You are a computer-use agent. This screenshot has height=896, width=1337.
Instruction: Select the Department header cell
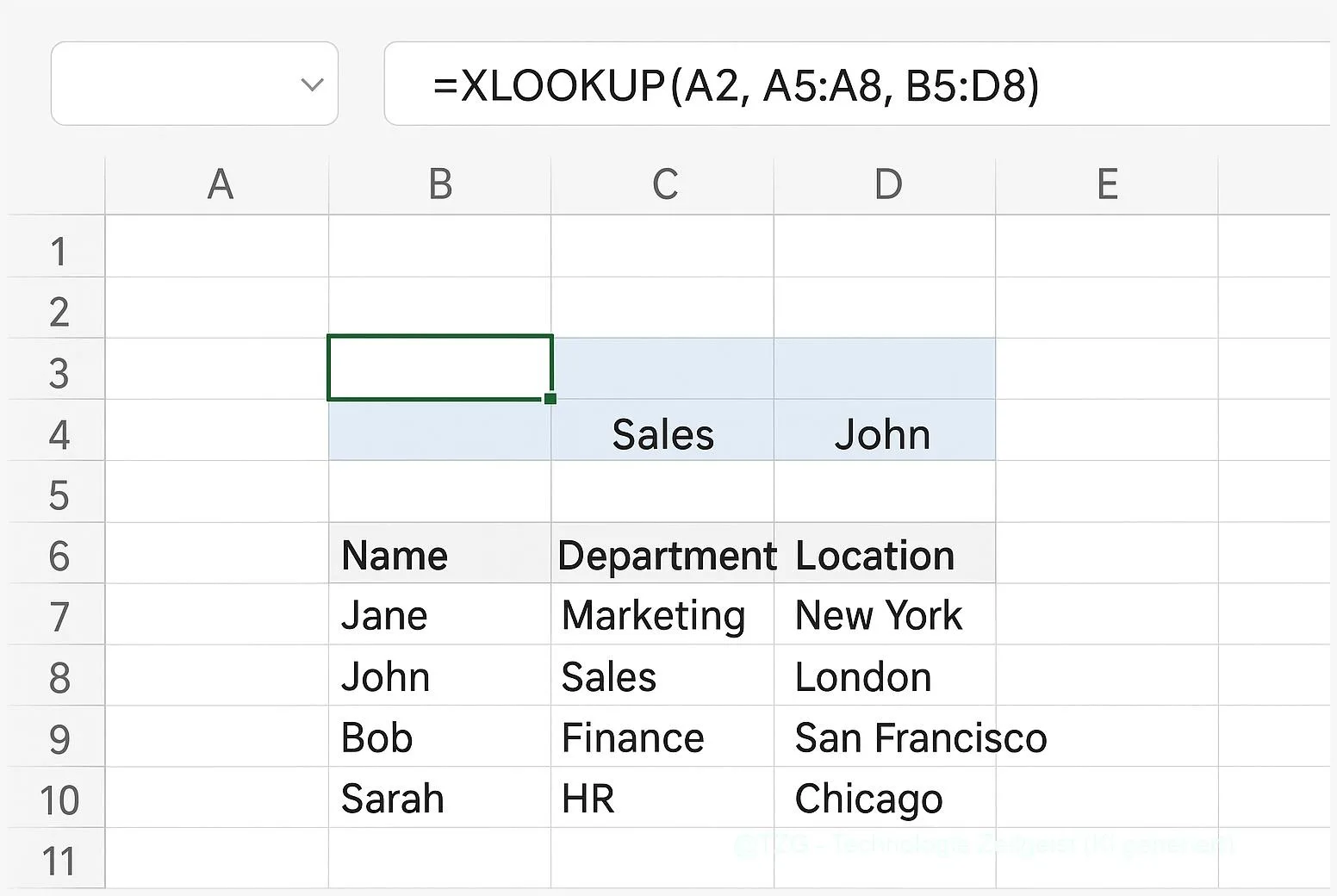point(662,555)
